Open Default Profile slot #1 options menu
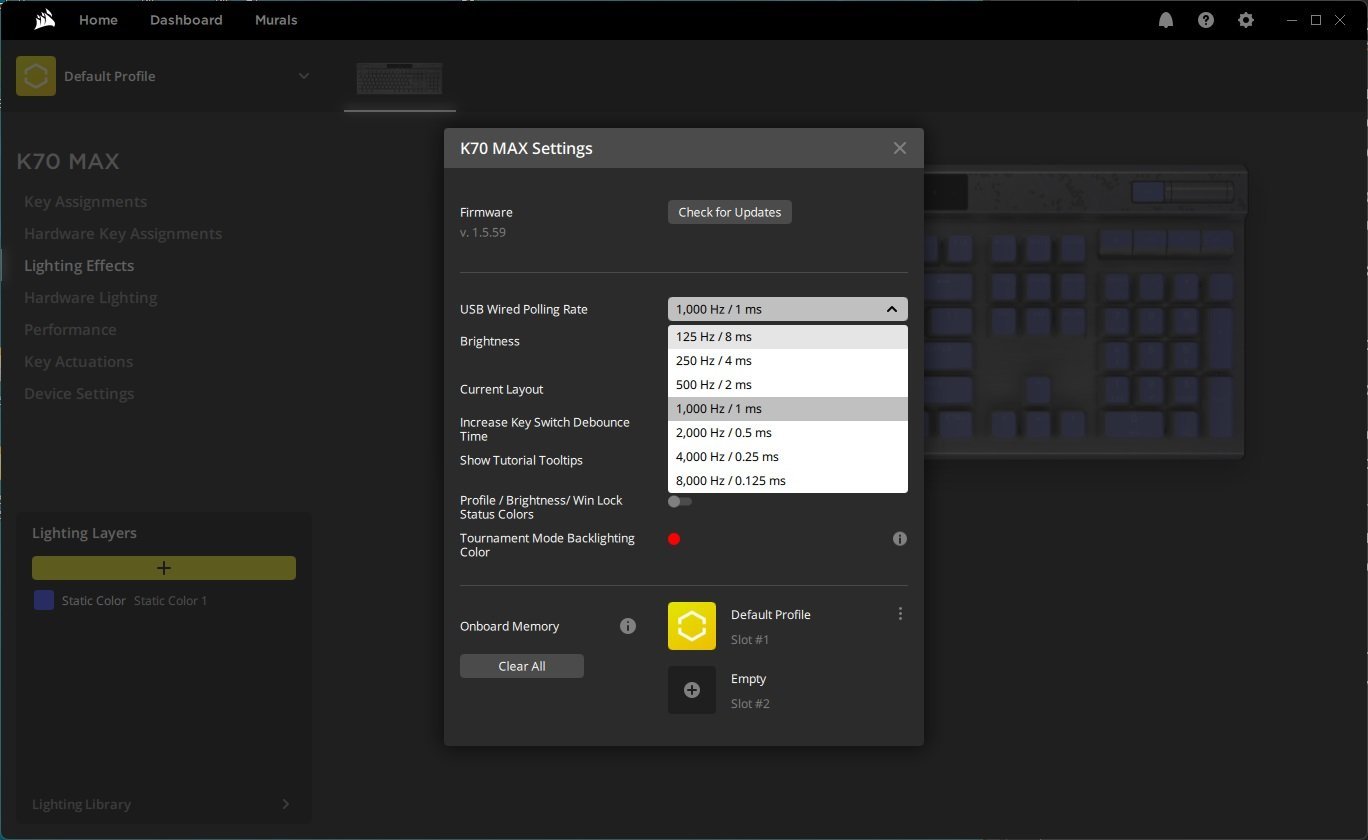This screenshot has height=840, width=1368. pos(900,614)
